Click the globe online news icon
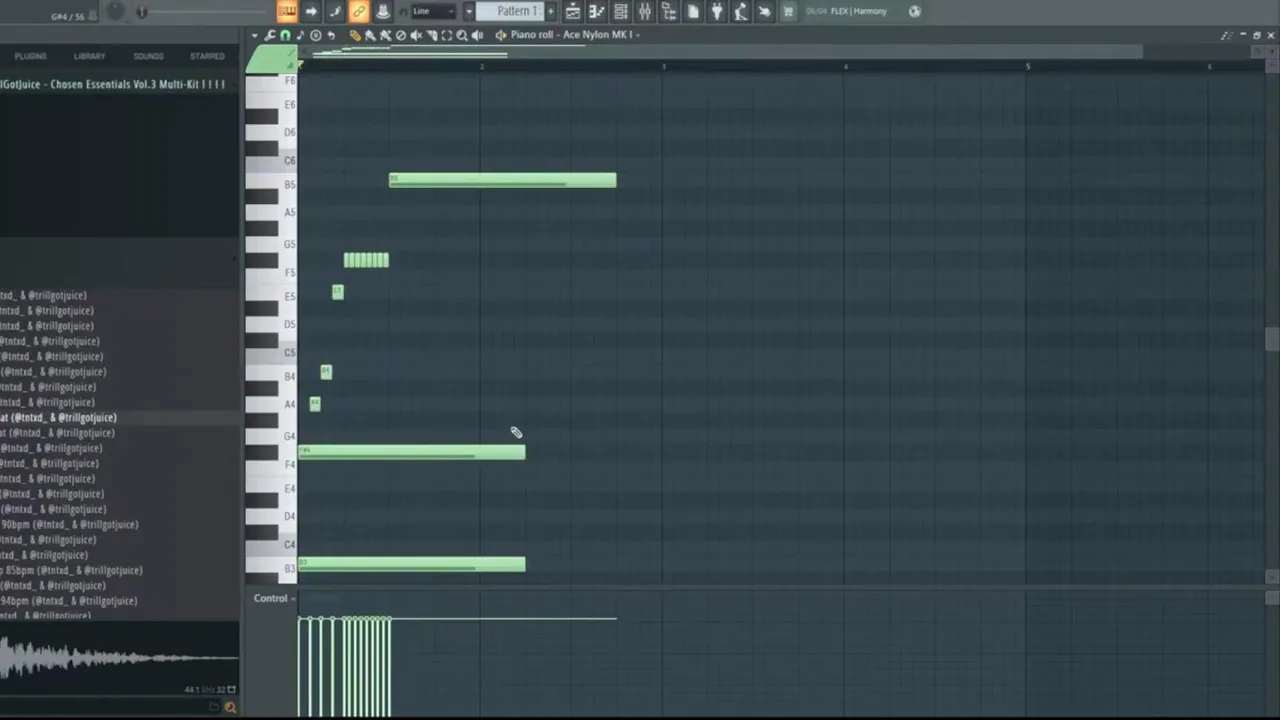This screenshot has width=1280, height=720. tap(914, 11)
